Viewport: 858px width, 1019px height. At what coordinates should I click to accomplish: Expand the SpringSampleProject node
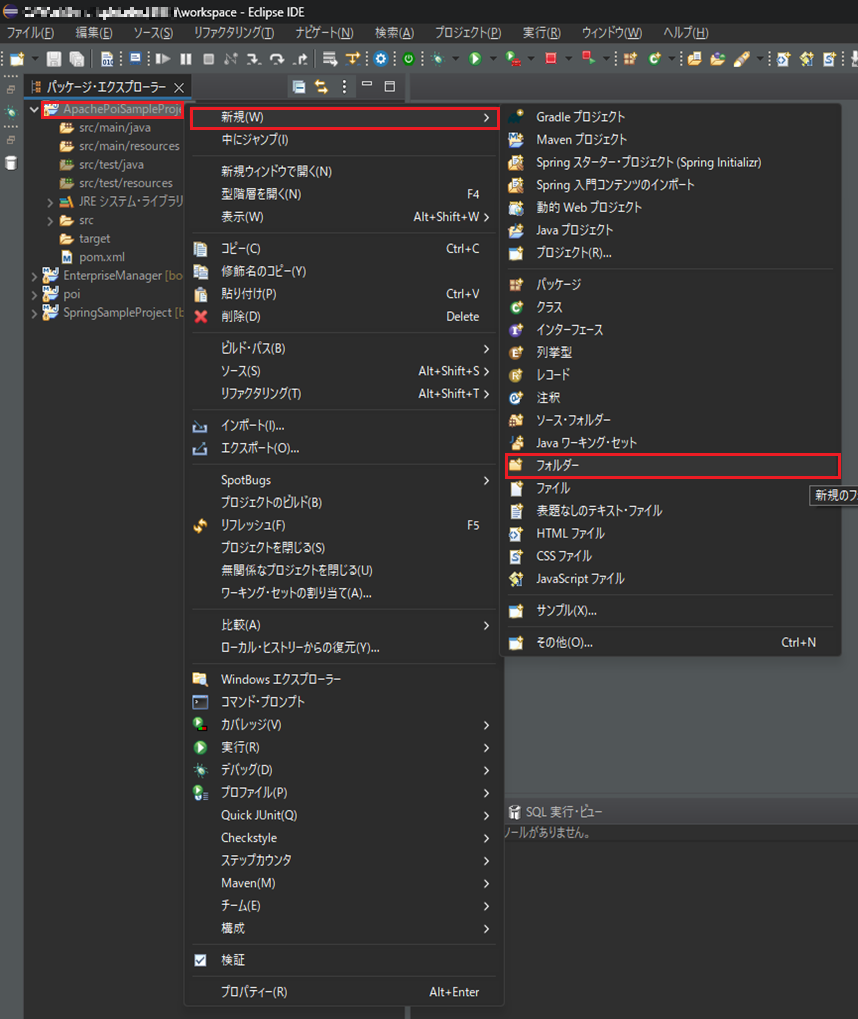pyautogui.click(x=34, y=314)
